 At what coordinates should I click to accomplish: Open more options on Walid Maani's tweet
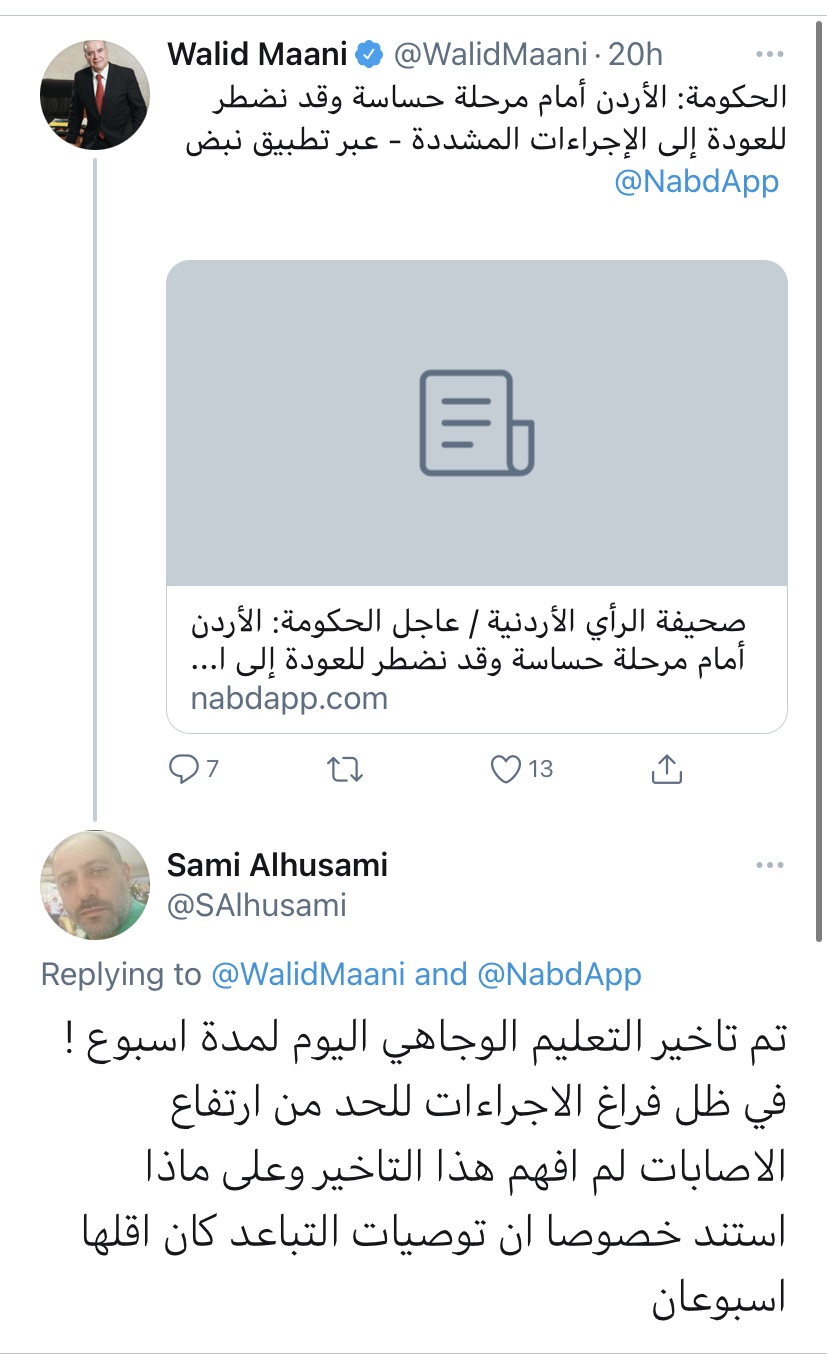click(x=770, y=54)
